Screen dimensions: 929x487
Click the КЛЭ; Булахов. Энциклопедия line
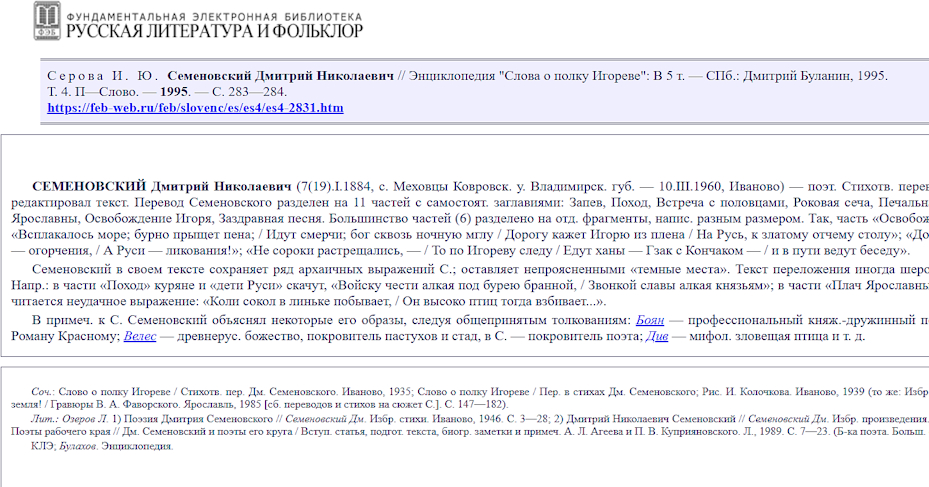(102, 446)
